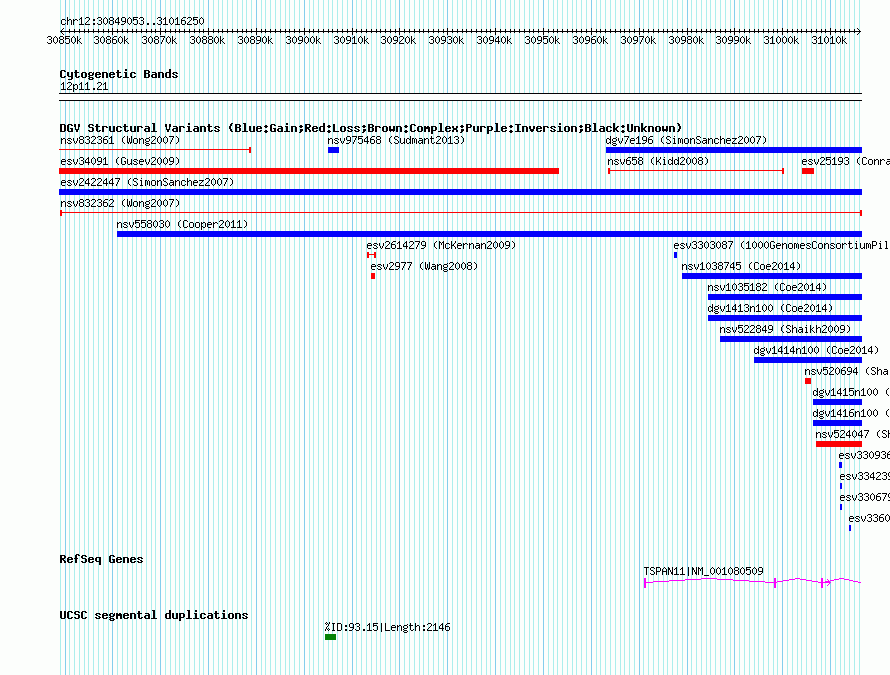Click the nsv975468 (Sudmant2013) label
Image resolution: width=890 pixels, height=675 pixels.
coord(396,140)
